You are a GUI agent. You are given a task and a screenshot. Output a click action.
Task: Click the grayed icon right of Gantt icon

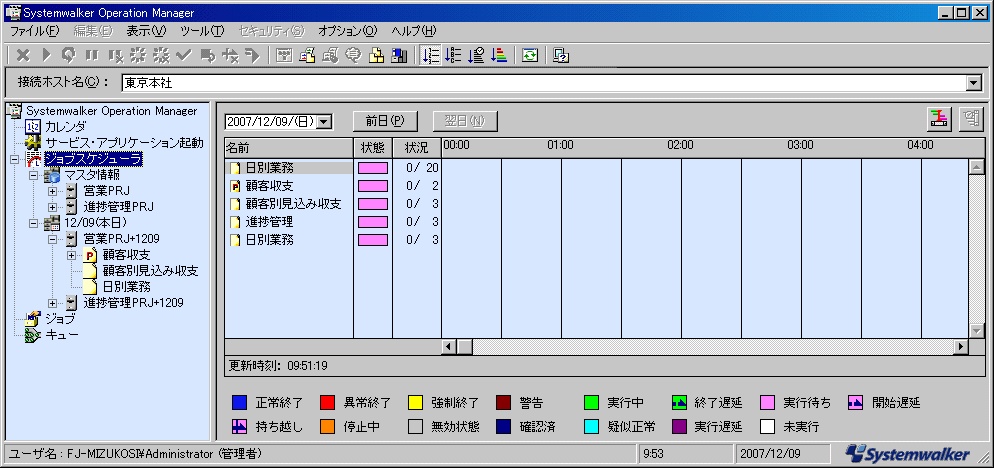pyautogui.click(x=971, y=119)
